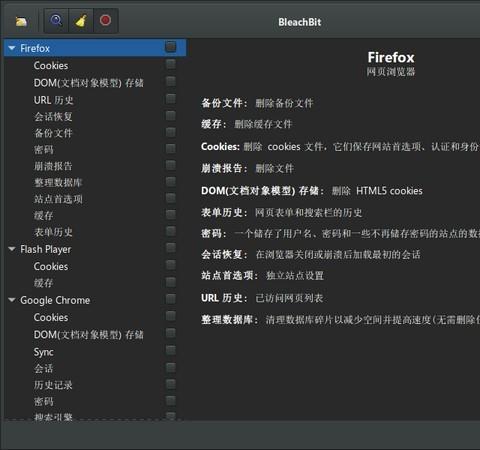
Task: Enable the 表单历史 checkbox
Action: click(171, 231)
